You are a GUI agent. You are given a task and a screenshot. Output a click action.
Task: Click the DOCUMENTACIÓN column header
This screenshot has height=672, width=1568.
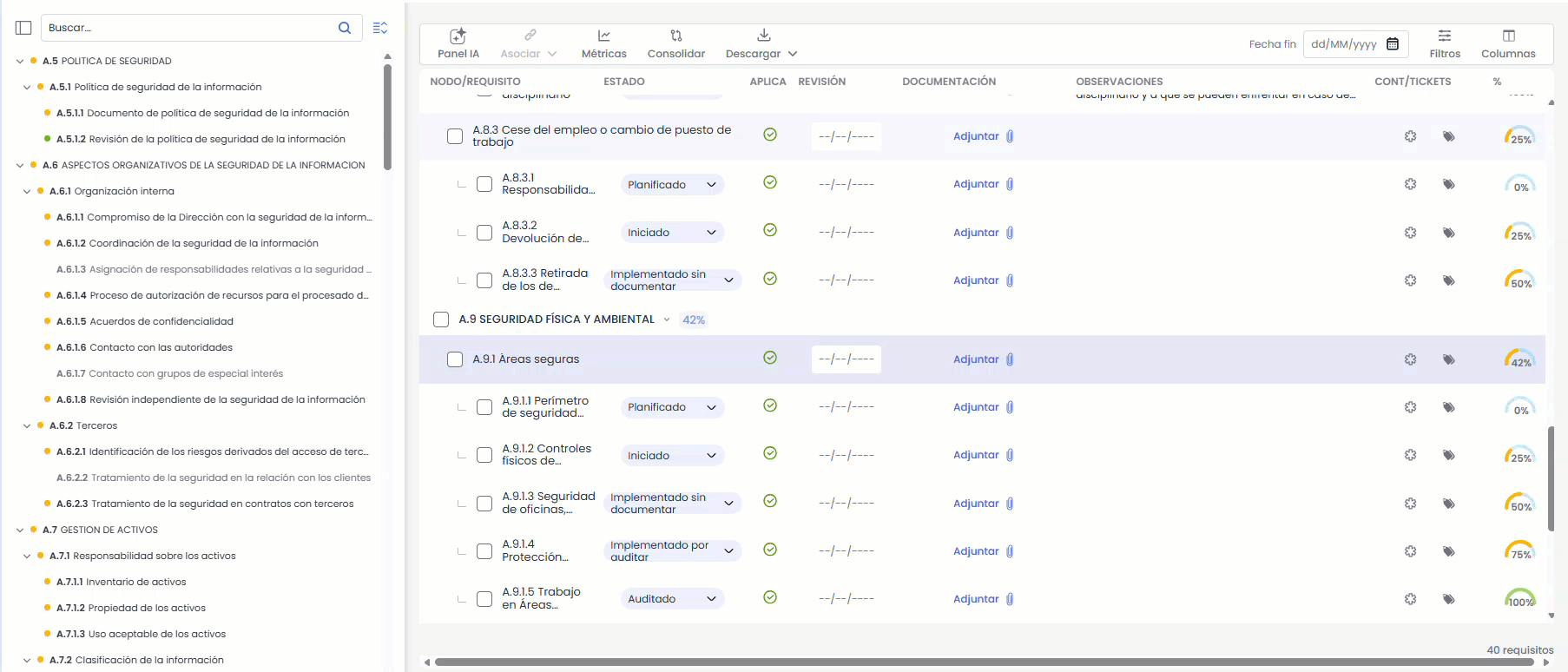(x=949, y=82)
